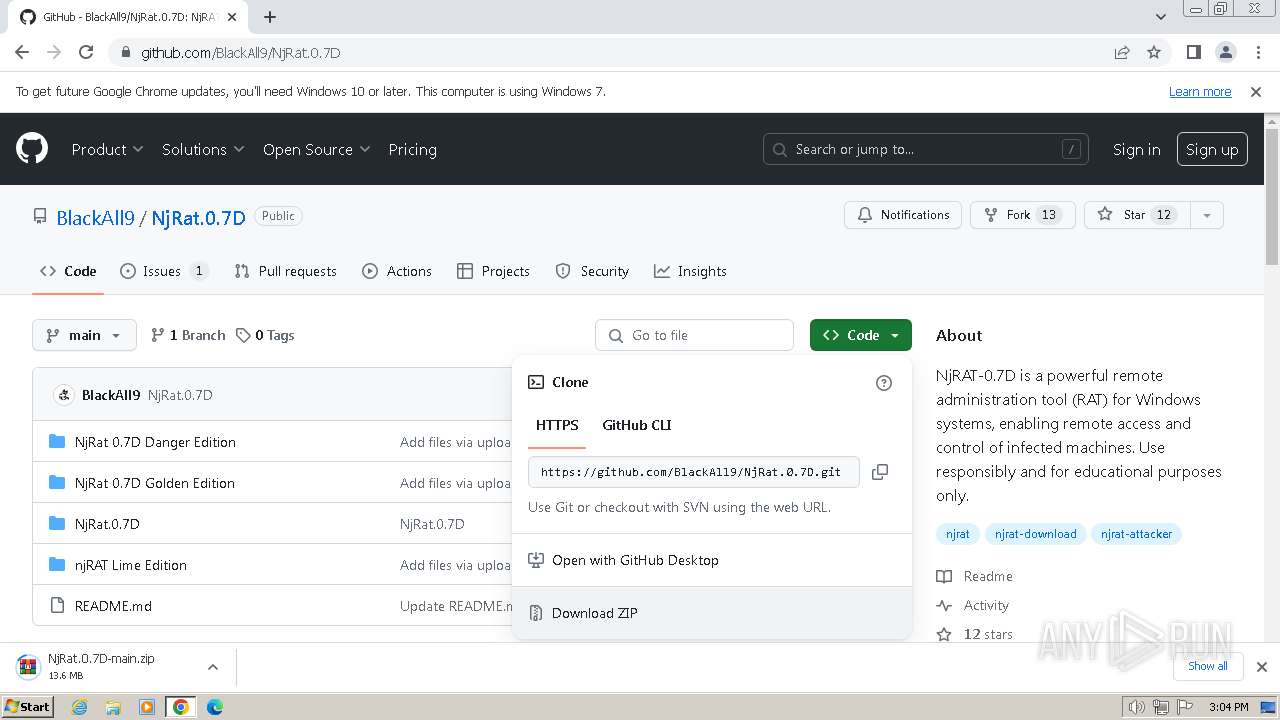Close the downloads bar
The image size is (1280, 720).
[1262, 667]
